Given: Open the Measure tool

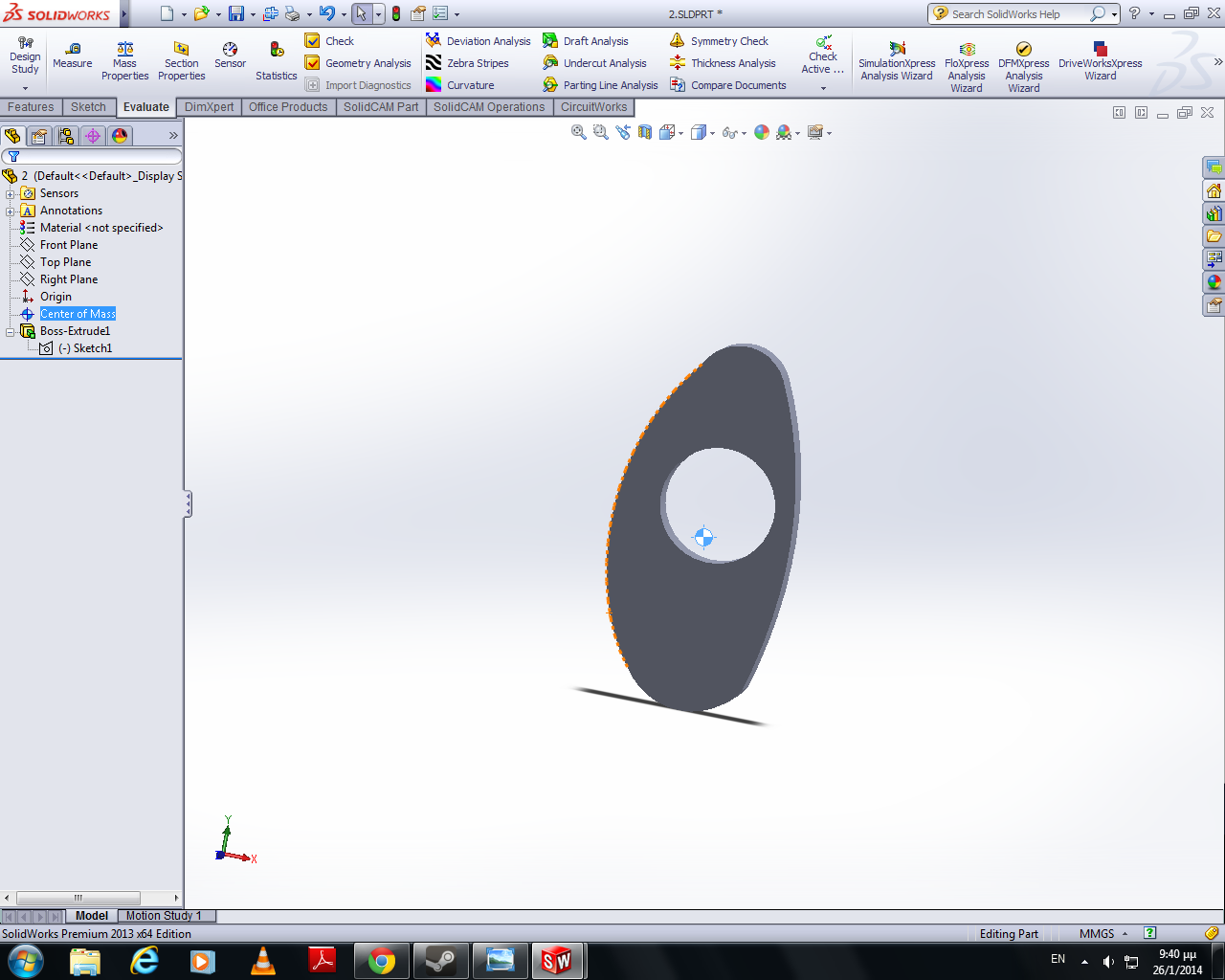Looking at the screenshot, I should point(73,56).
